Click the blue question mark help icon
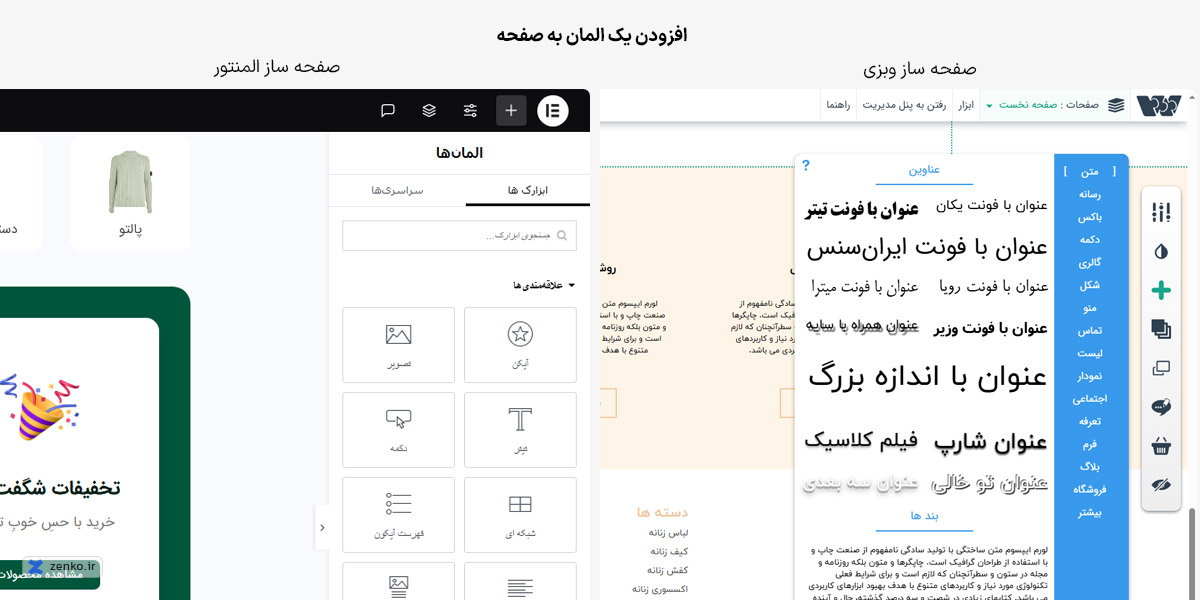Viewport: 1200px width, 600px height. tap(806, 166)
